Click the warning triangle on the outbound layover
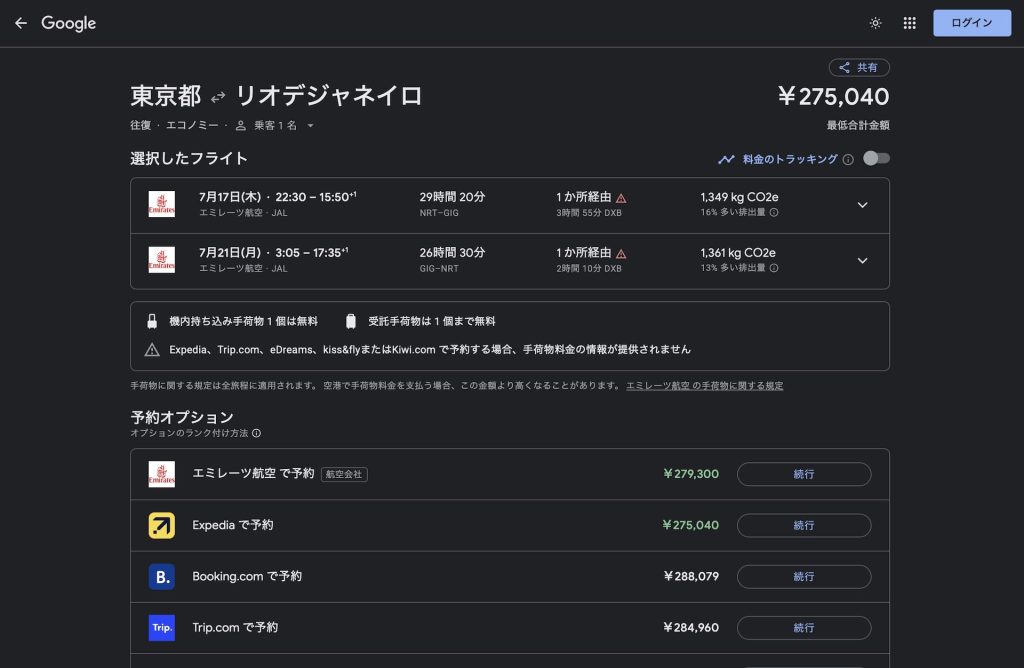Viewport: 1024px width, 668px height. tap(621, 198)
